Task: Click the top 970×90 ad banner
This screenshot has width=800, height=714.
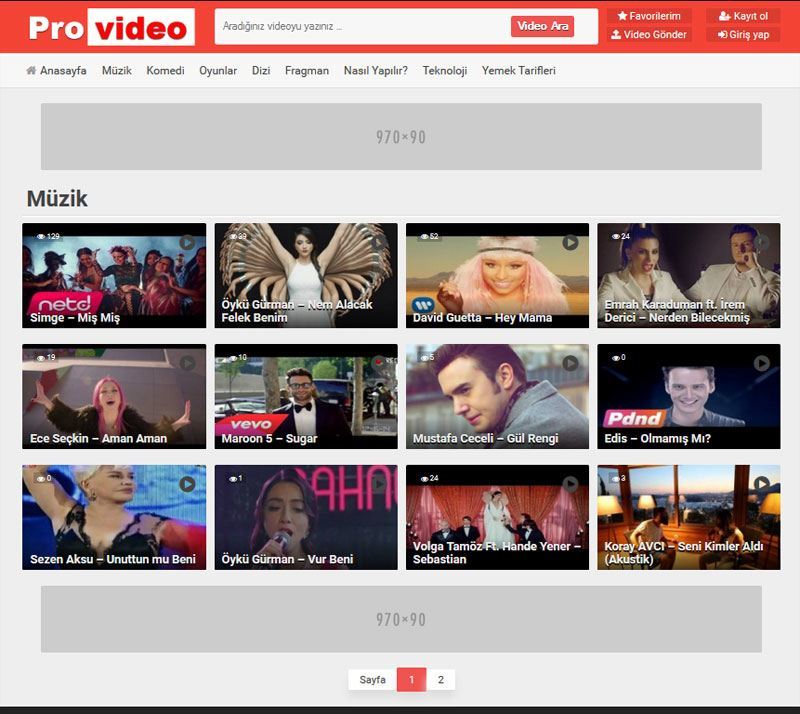Action: 401,136
